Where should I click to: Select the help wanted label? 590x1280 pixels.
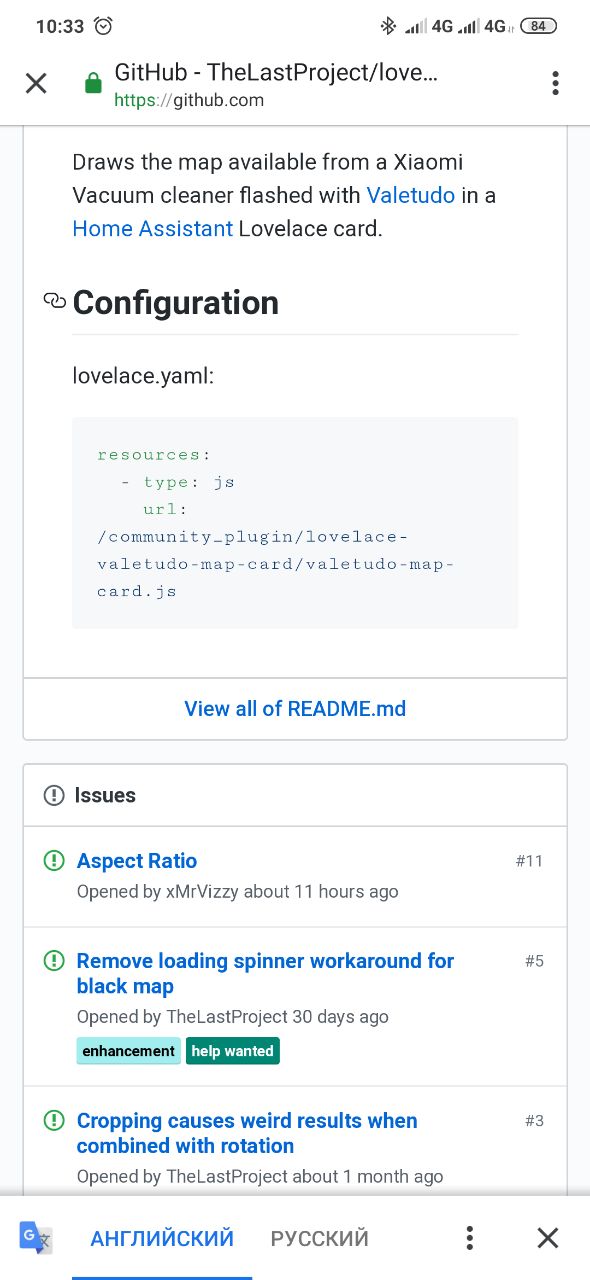coord(233,1051)
